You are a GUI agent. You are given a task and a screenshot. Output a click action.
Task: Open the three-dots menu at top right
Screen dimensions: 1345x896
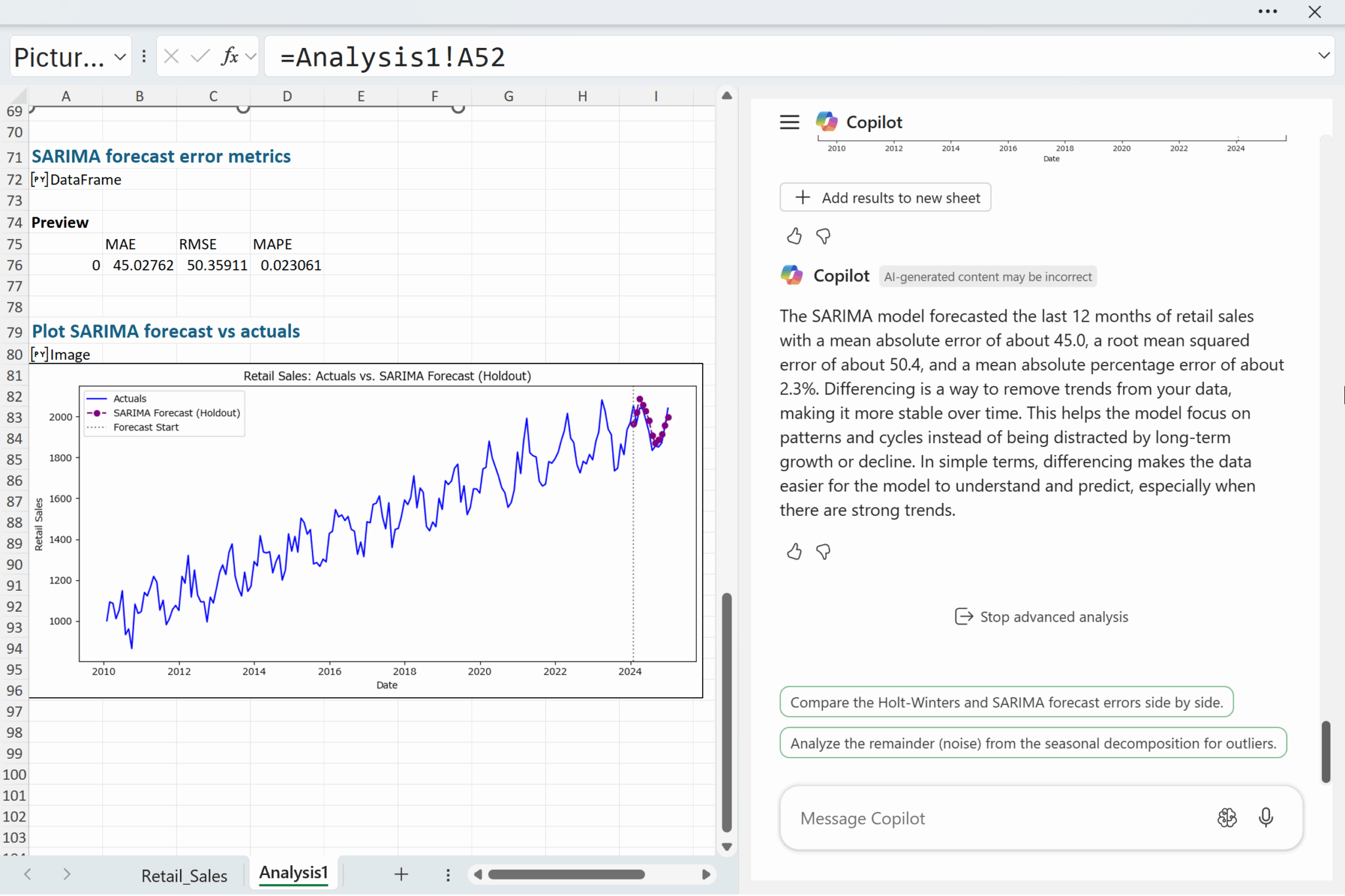1268,12
